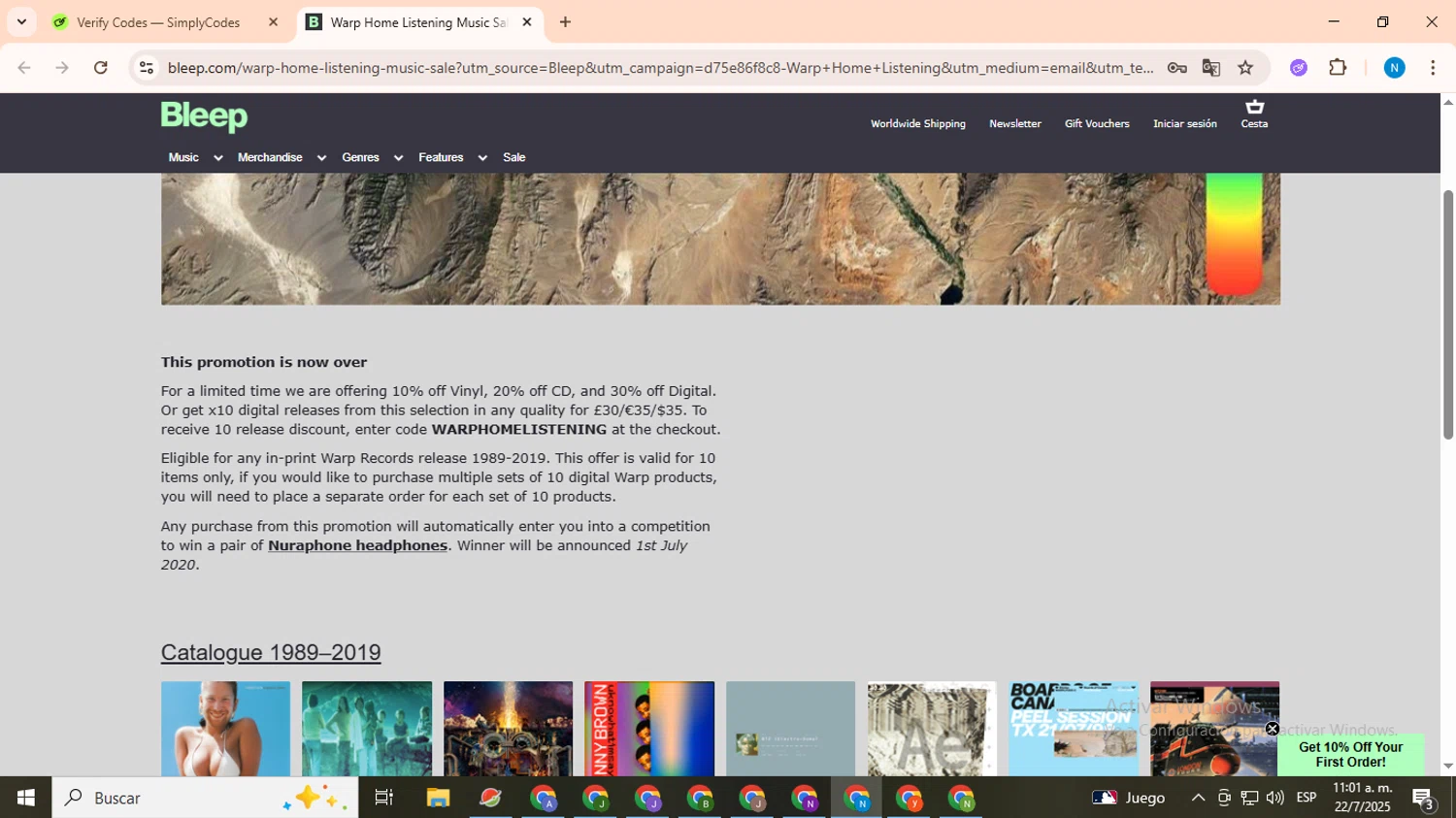Open the purple extension icon
This screenshot has width=1456, height=818.
(1299, 68)
